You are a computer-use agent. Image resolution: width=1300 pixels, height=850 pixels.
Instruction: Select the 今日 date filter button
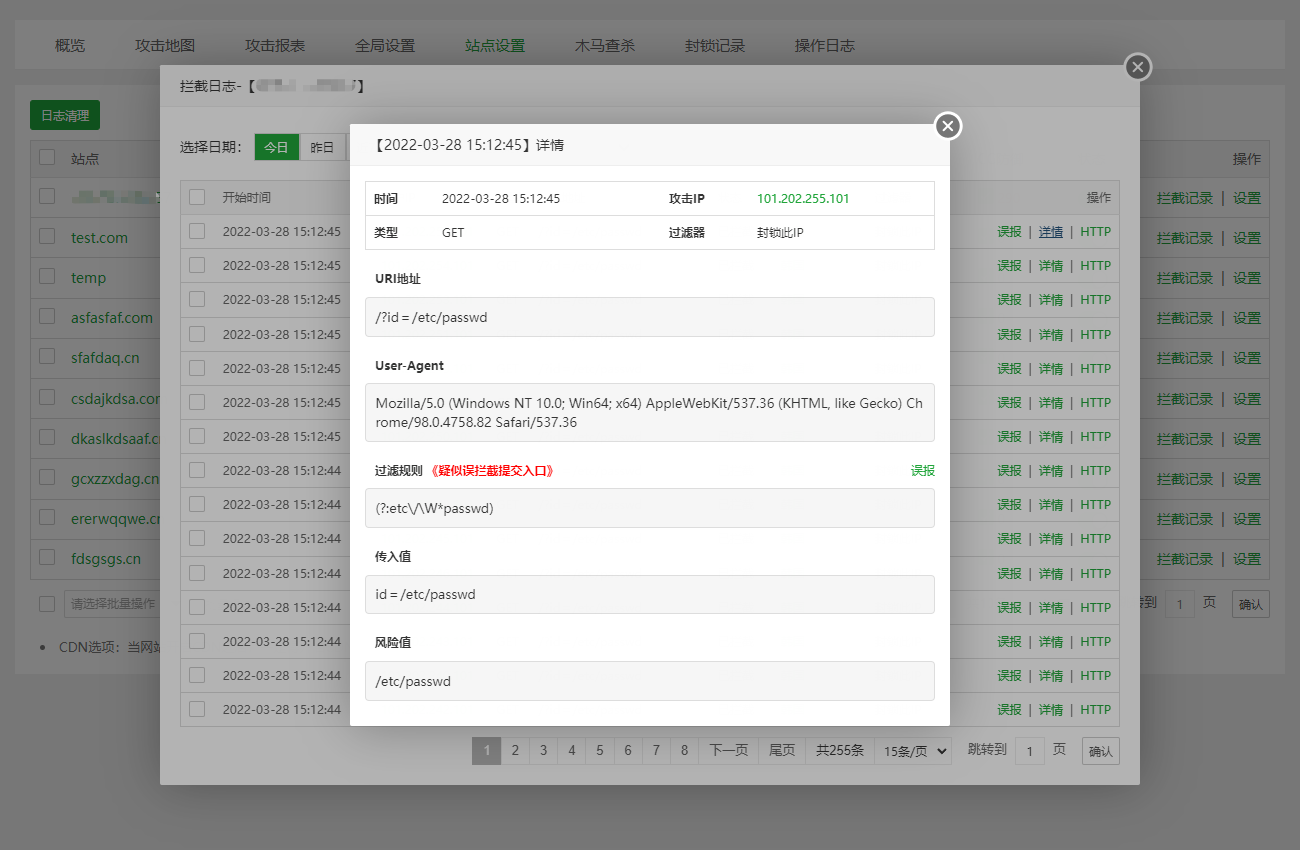276,147
